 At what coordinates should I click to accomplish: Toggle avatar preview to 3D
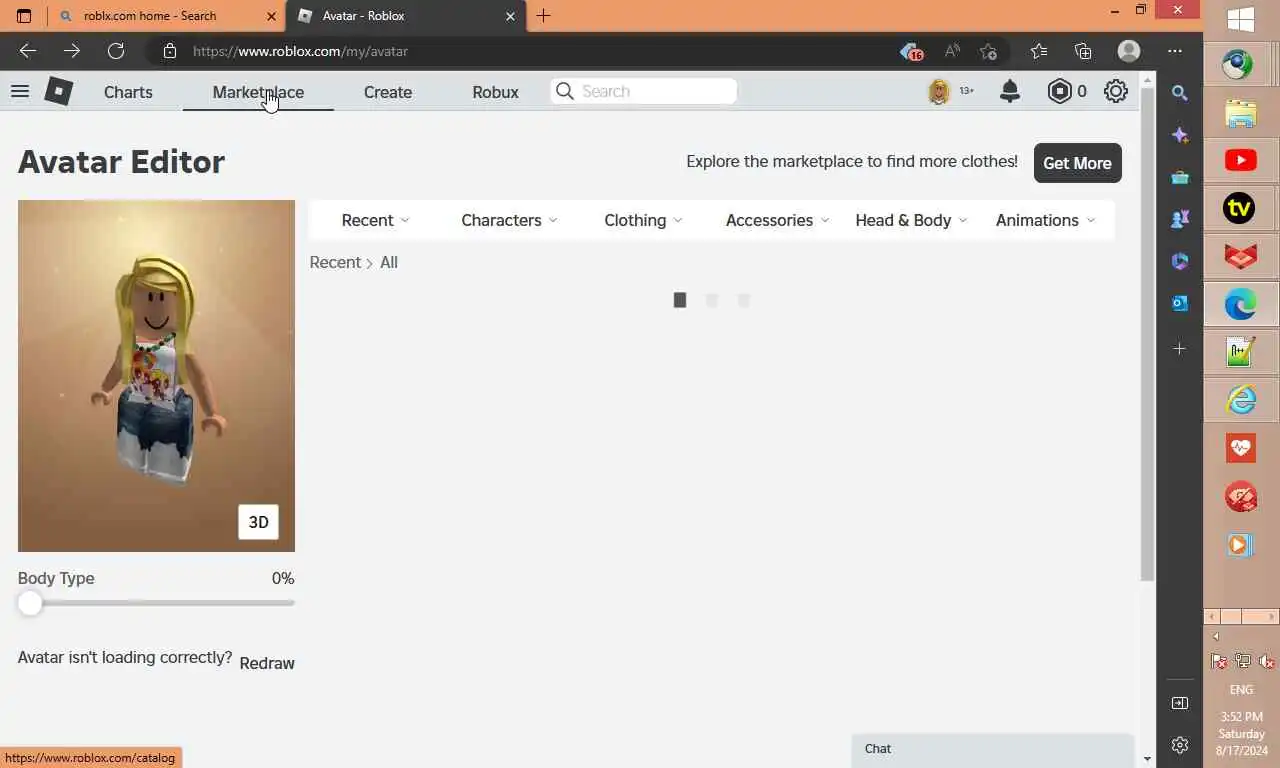(258, 522)
